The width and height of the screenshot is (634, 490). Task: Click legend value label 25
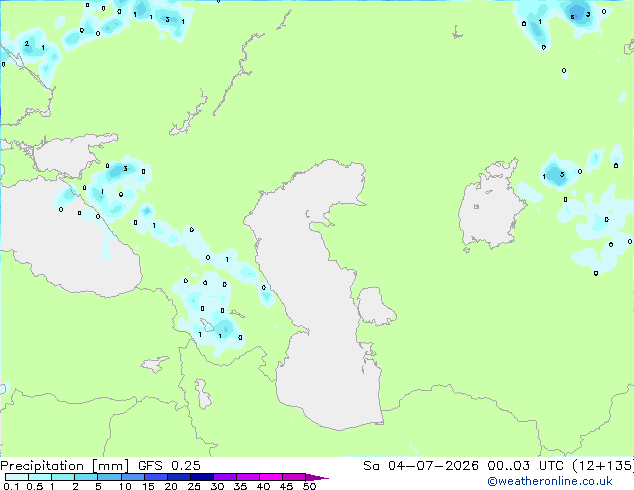pyautogui.click(x=194, y=486)
